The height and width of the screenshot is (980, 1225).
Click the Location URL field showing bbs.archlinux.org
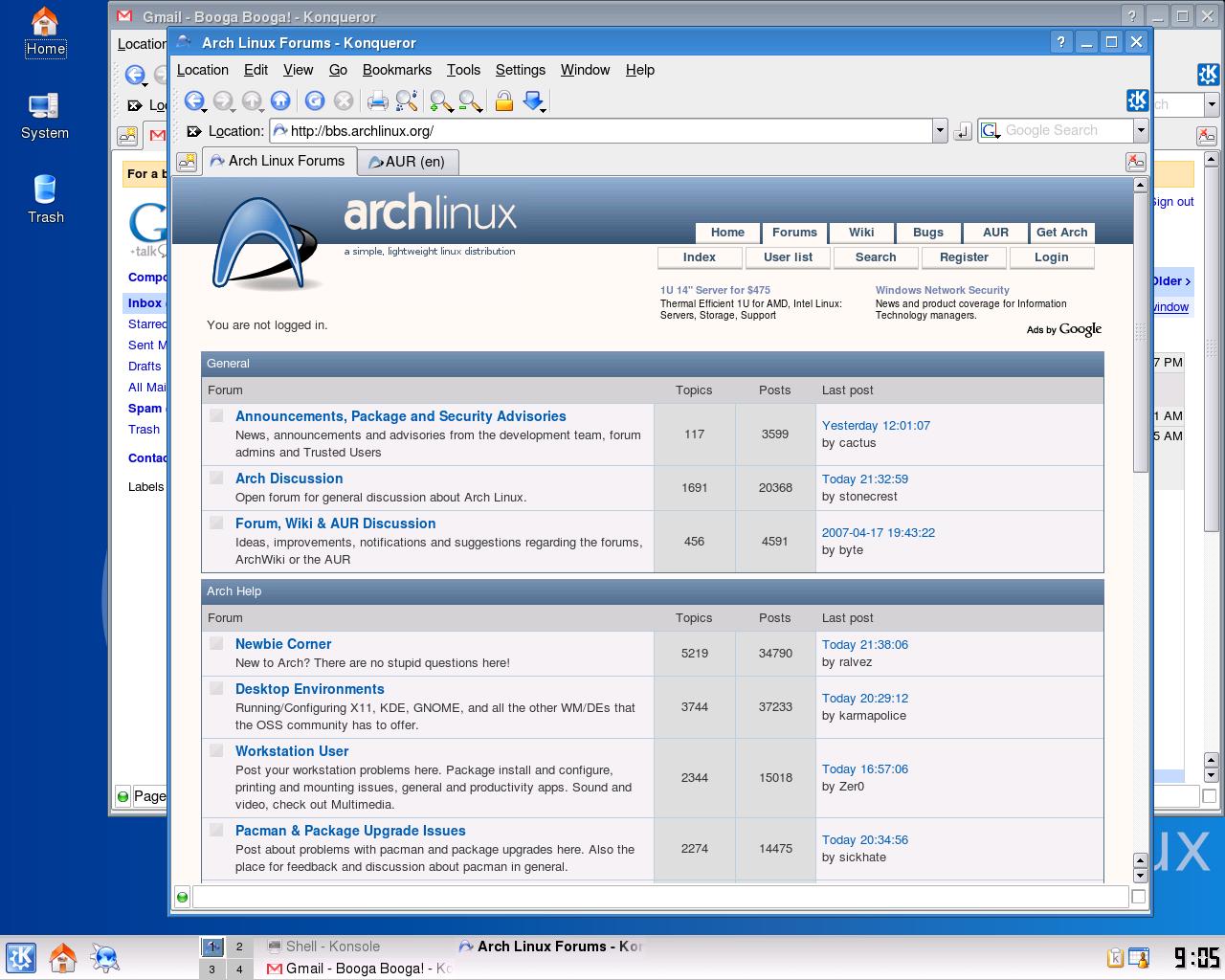(602, 131)
